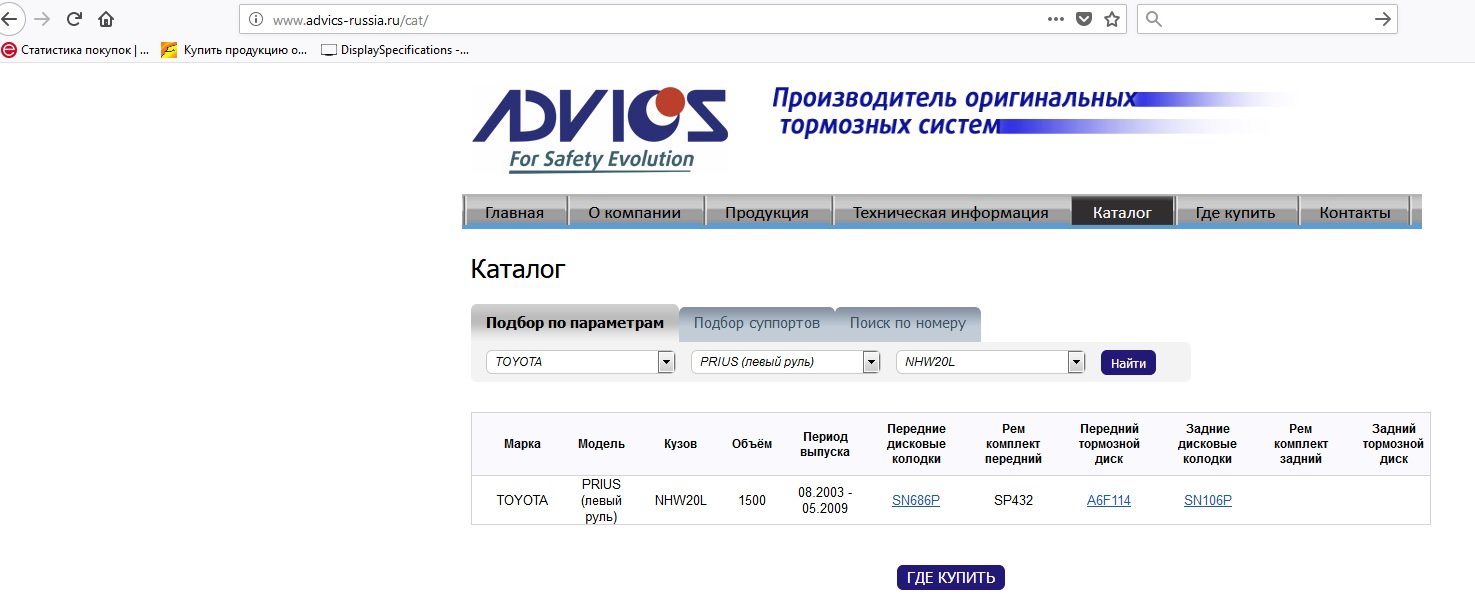Go back to the previous page
This screenshot has height=603, width=1475.
9,19
